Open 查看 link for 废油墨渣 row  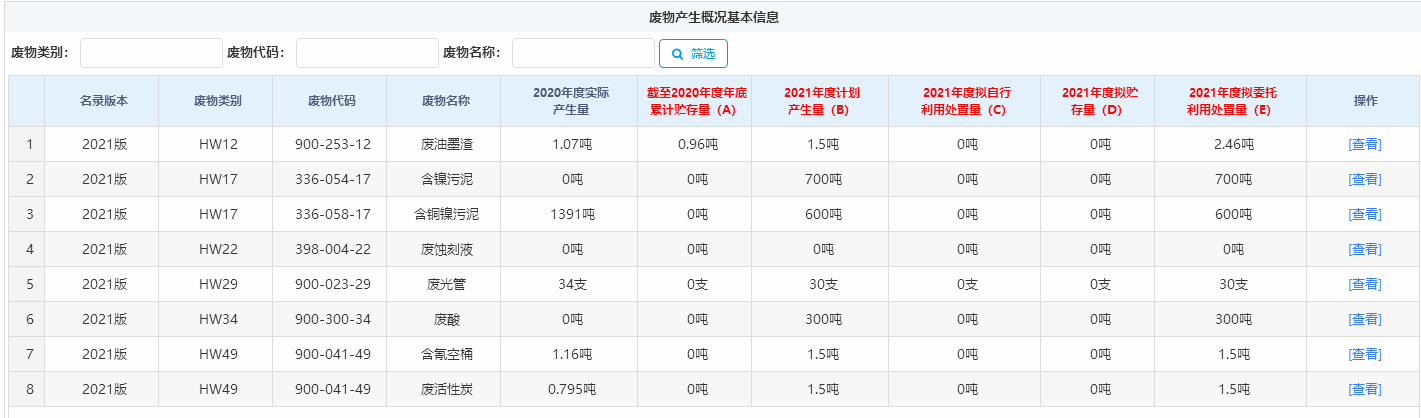click(x=1365, y=144)
